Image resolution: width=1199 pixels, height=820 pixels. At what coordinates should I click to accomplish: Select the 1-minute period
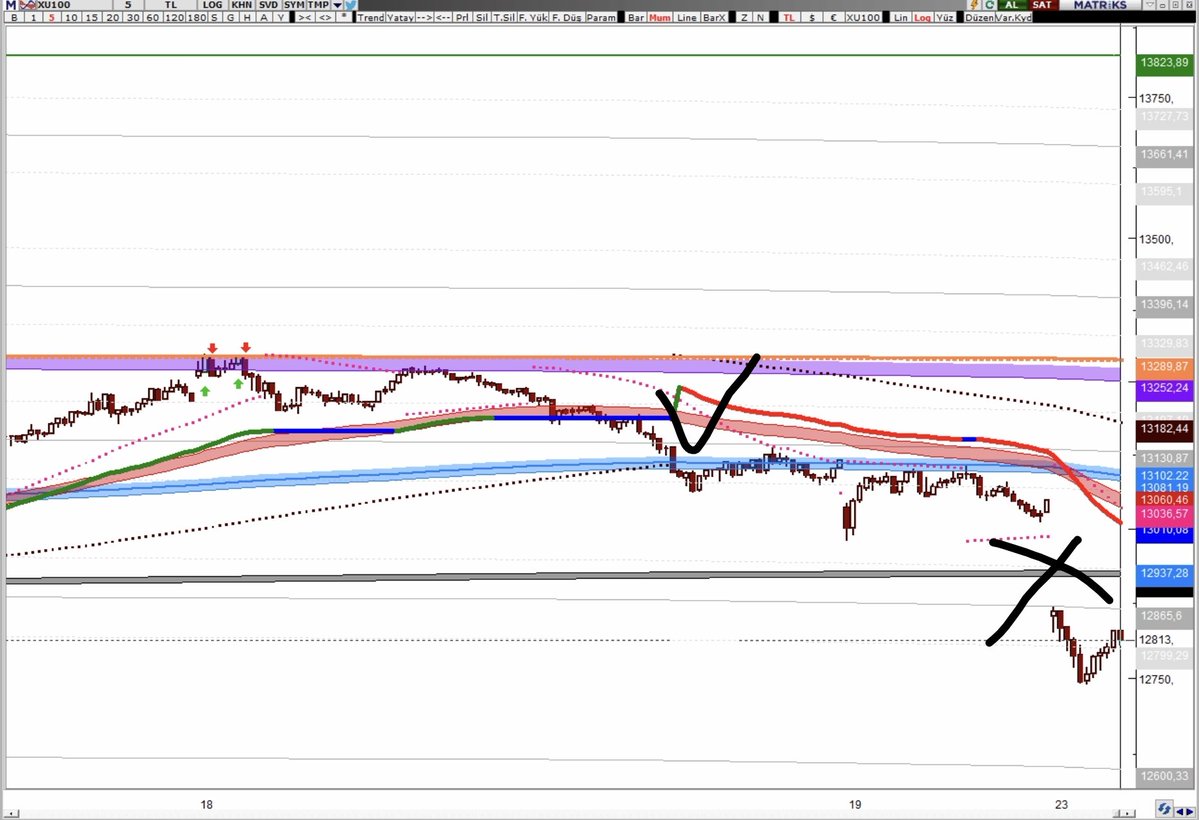(34, 17)
